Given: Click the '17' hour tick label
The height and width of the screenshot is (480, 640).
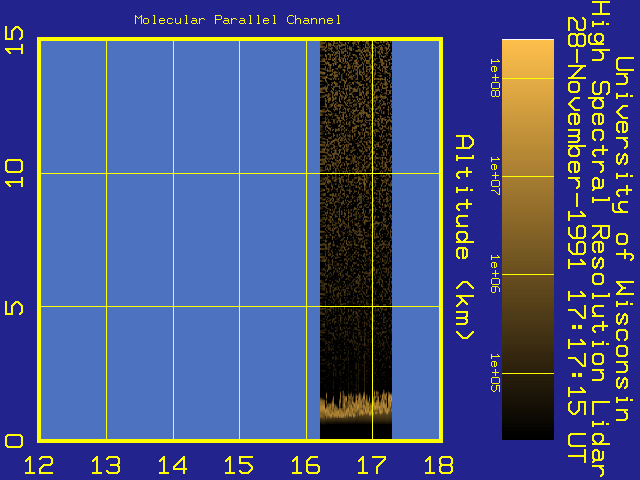Looking at the screenshot, I should [372, 465].
